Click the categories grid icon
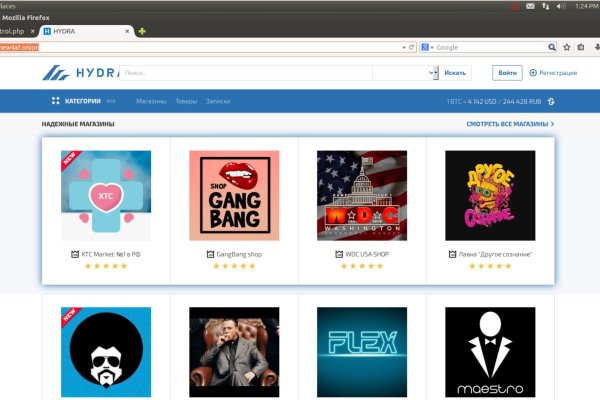 click(x=56, y=101)
